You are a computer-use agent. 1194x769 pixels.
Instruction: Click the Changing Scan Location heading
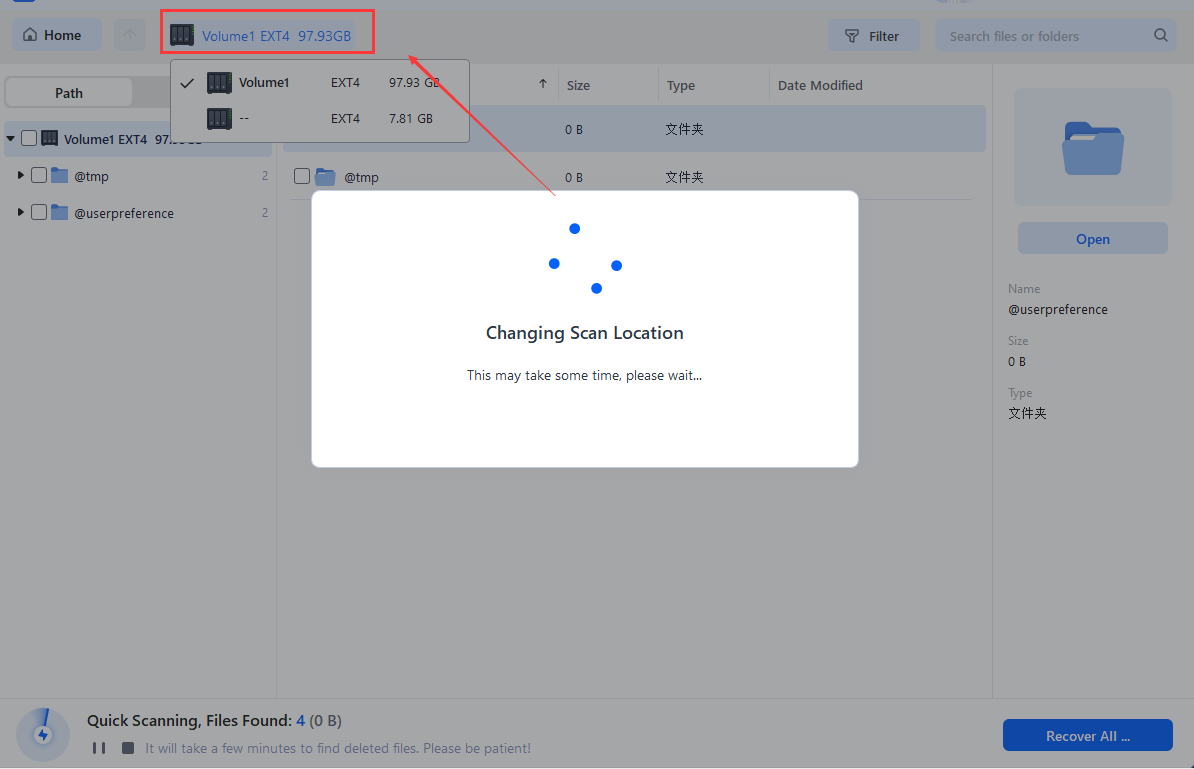tap(585, 333)
